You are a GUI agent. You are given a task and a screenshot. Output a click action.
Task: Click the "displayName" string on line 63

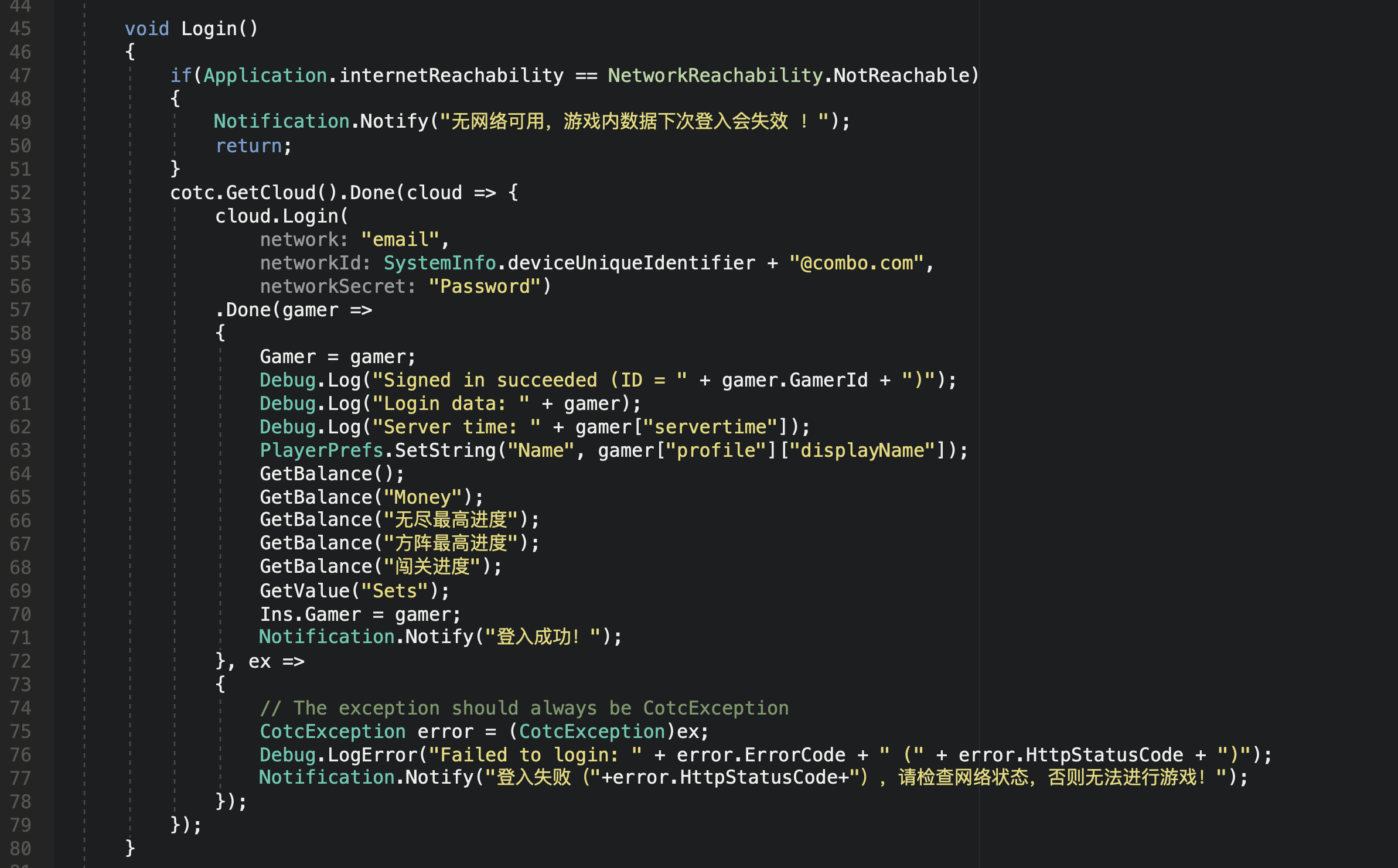click(x=862, y=450)
